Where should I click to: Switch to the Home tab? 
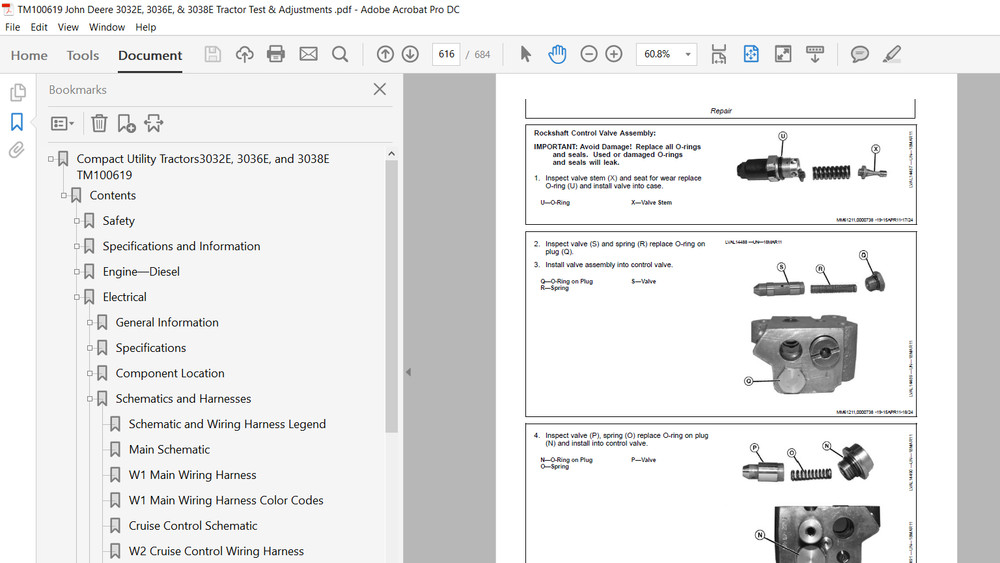pyautogui.click(x=29, y=55)
